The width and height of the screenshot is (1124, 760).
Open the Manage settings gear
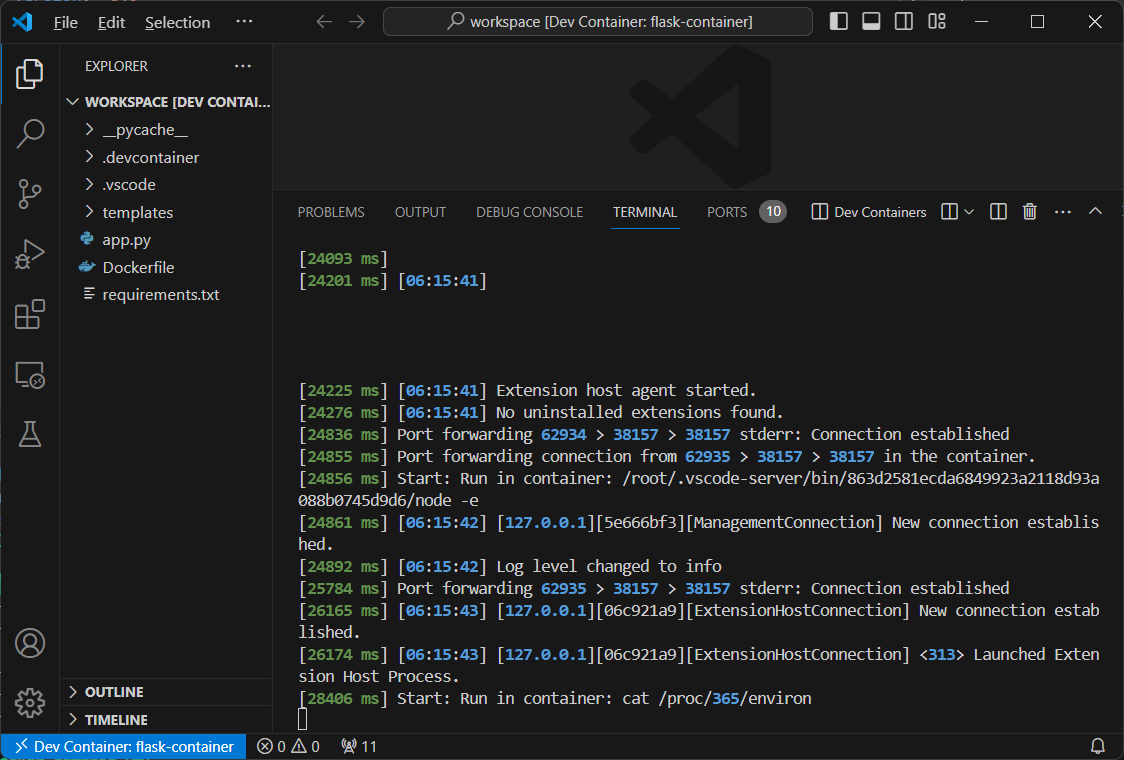(x=30, y=702)
